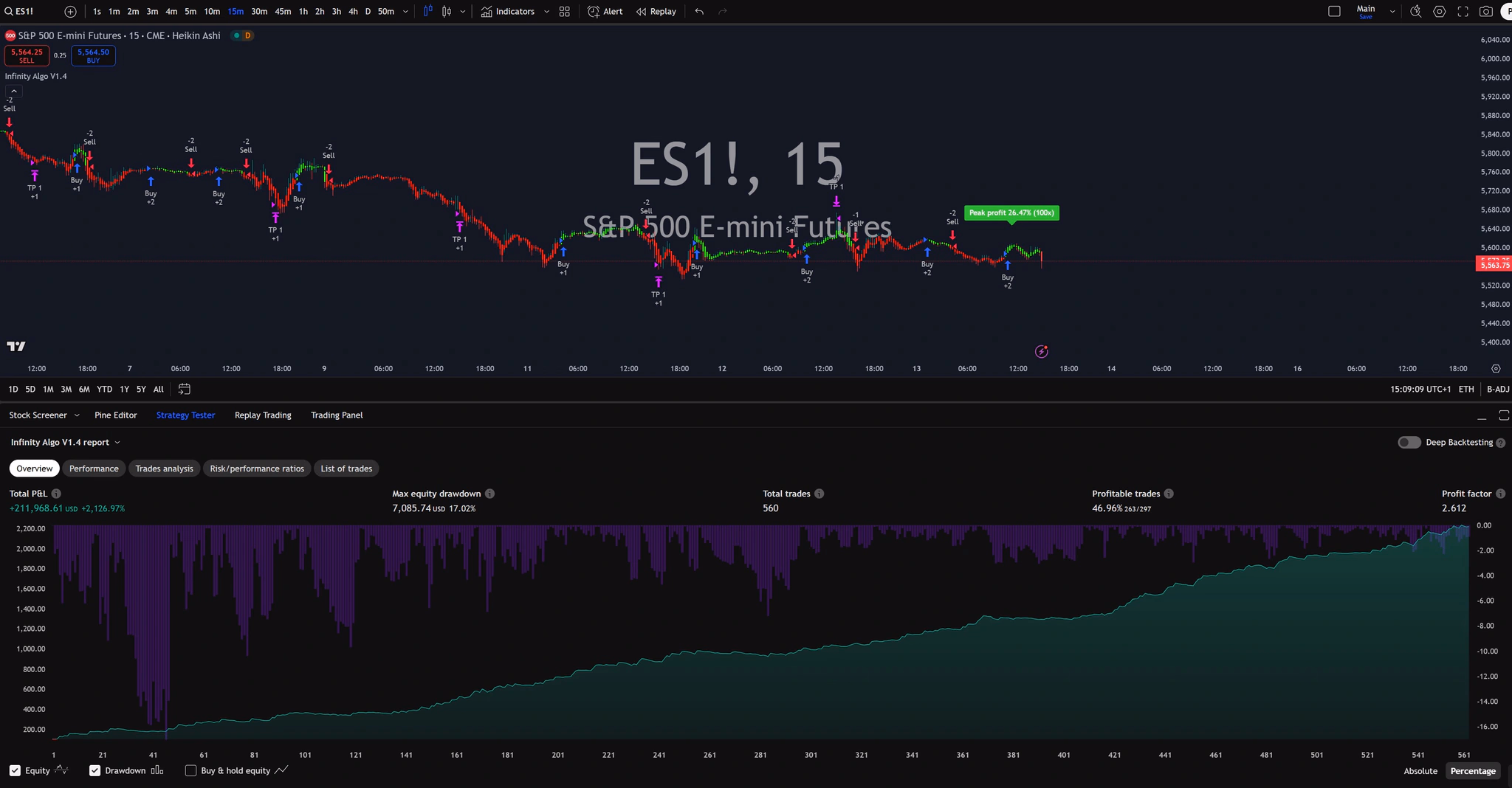Add symbol with plus circle icon
Screen dimensions: 1512x788
[x=70, y=12]
